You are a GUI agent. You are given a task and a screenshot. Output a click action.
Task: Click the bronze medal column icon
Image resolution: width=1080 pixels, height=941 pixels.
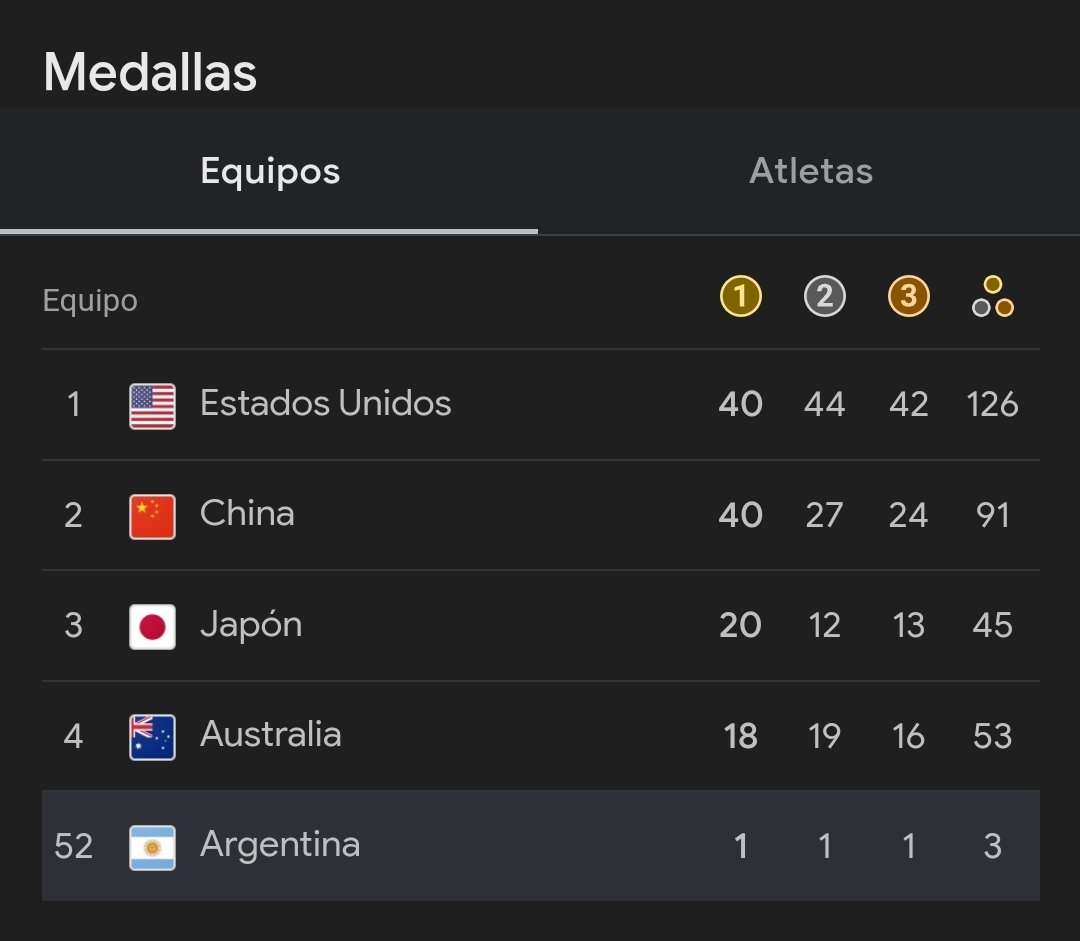[908, 296]
